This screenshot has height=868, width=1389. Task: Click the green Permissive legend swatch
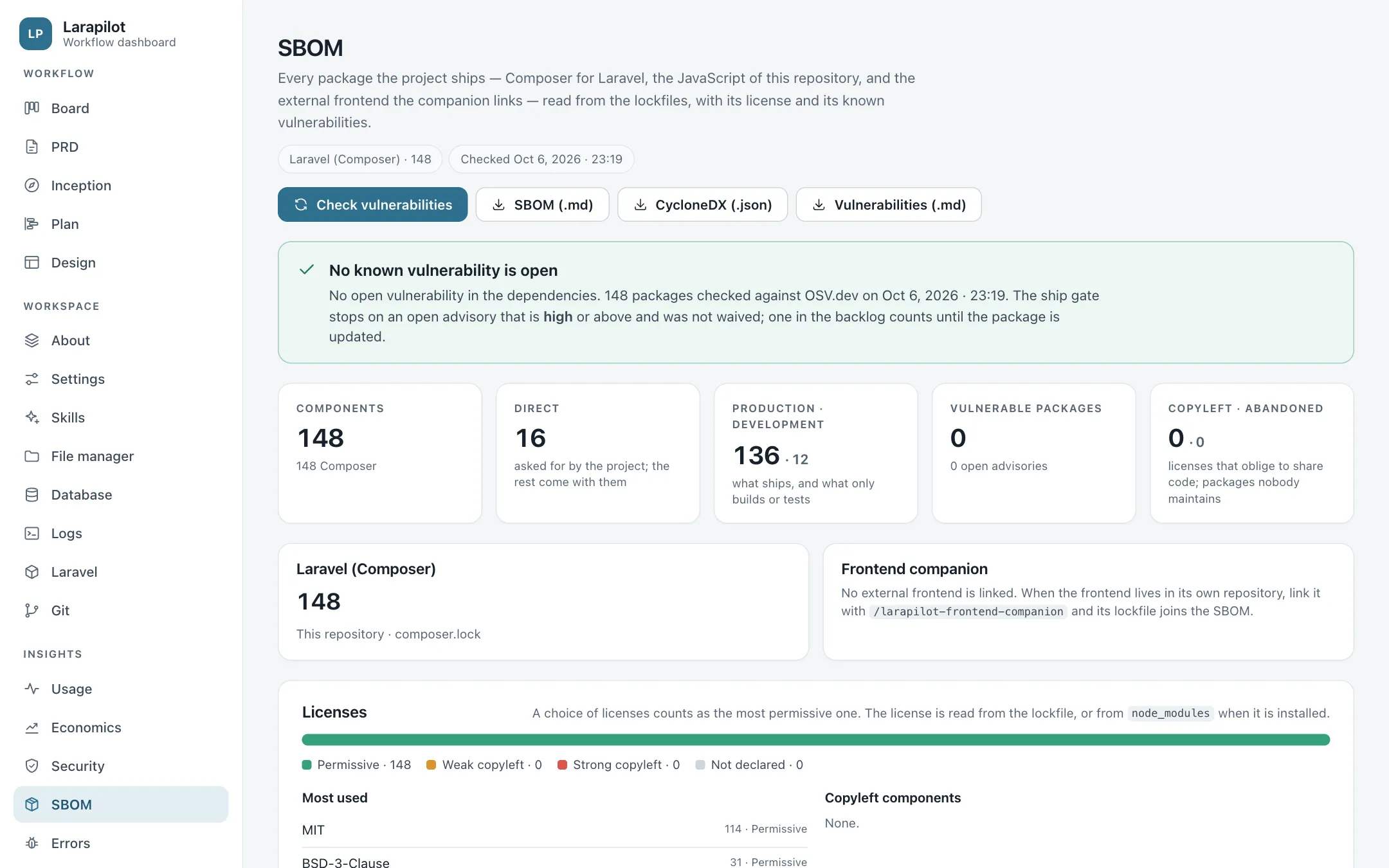[x=307, y=764]
